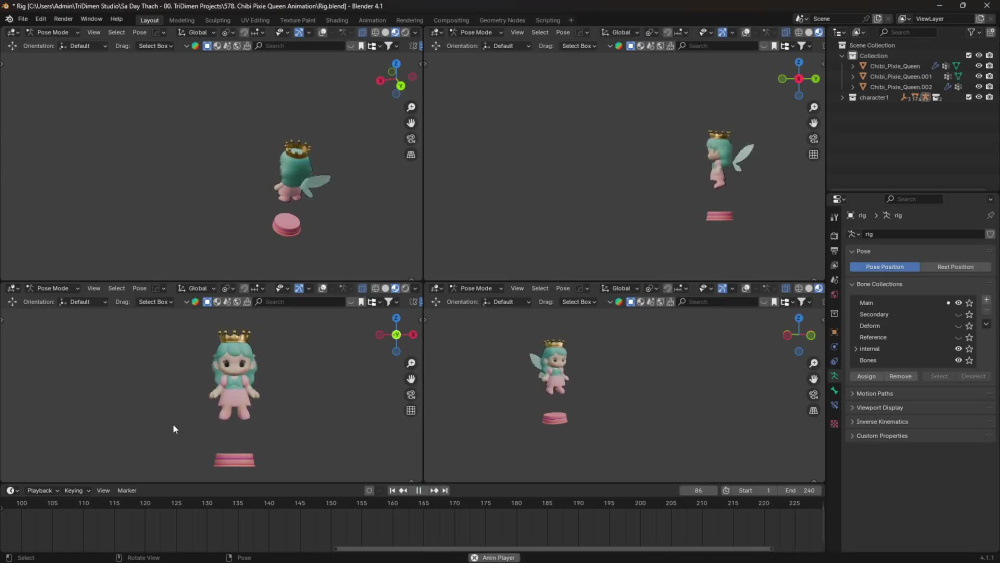Open the File menu

pos(22,19)
